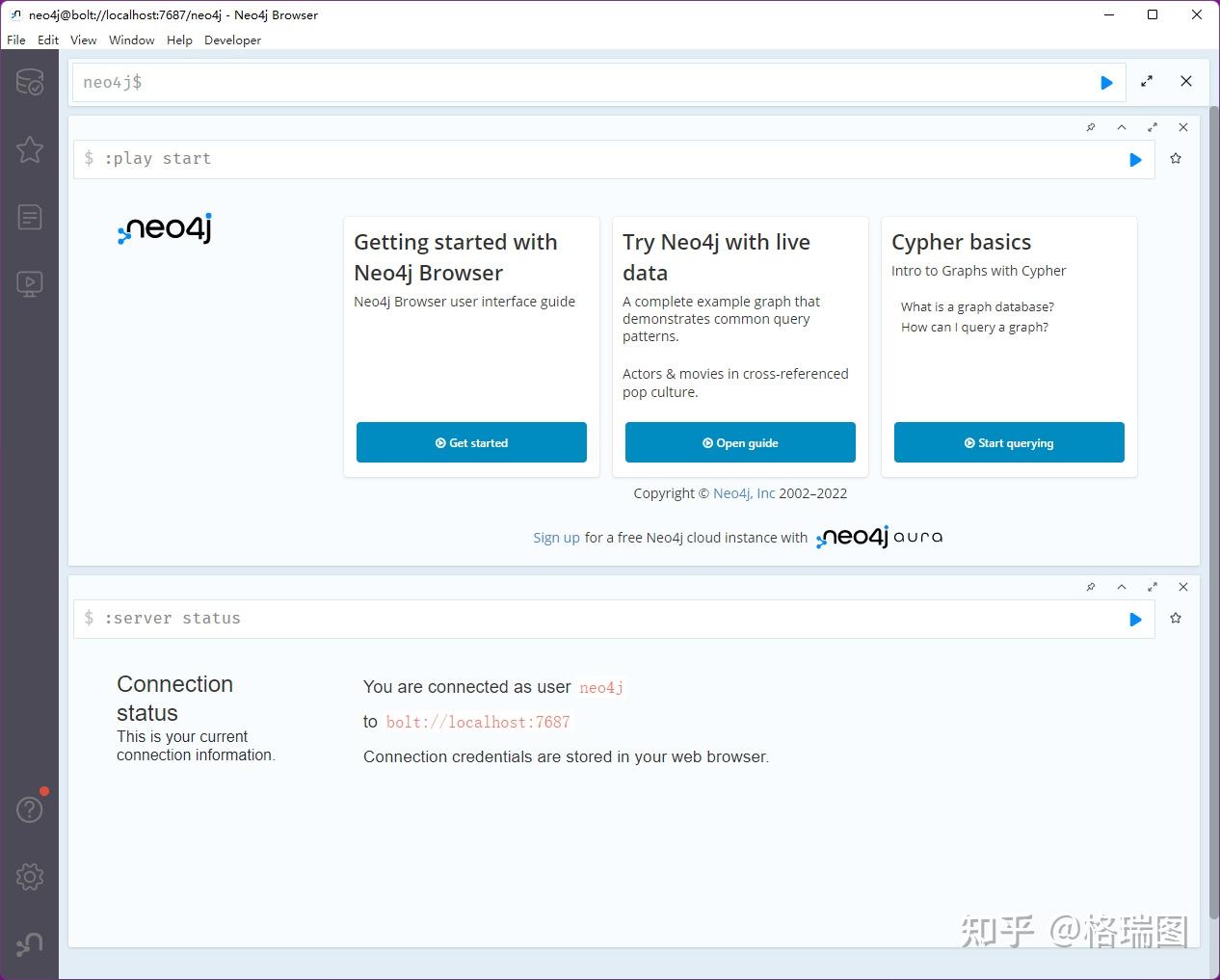Collapse the :server status frame
The height and width of the screenshot is (980, 1220).
pyautogui.click(x=1122, y=587)
